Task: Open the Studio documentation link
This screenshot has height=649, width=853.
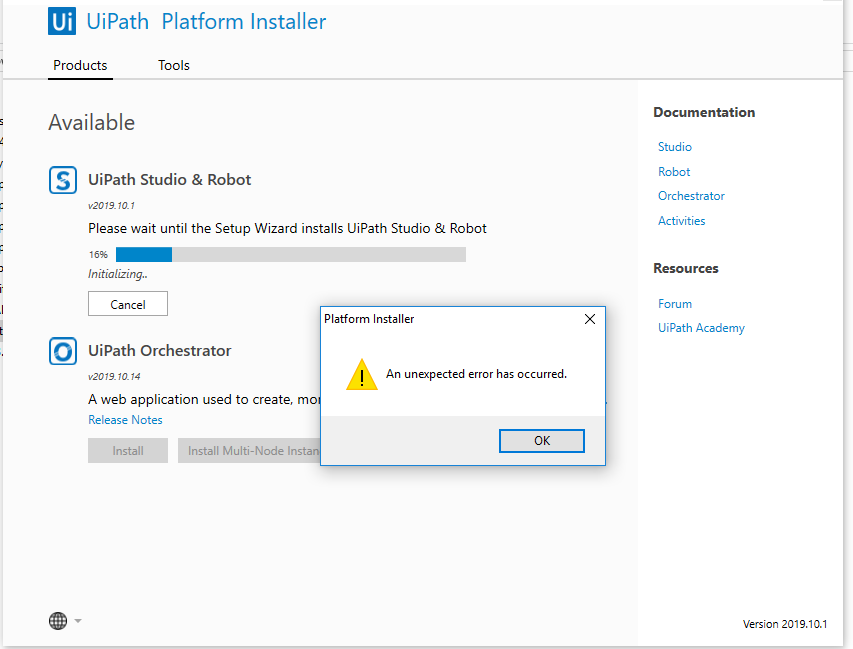Action: click(x=675, y=147)
